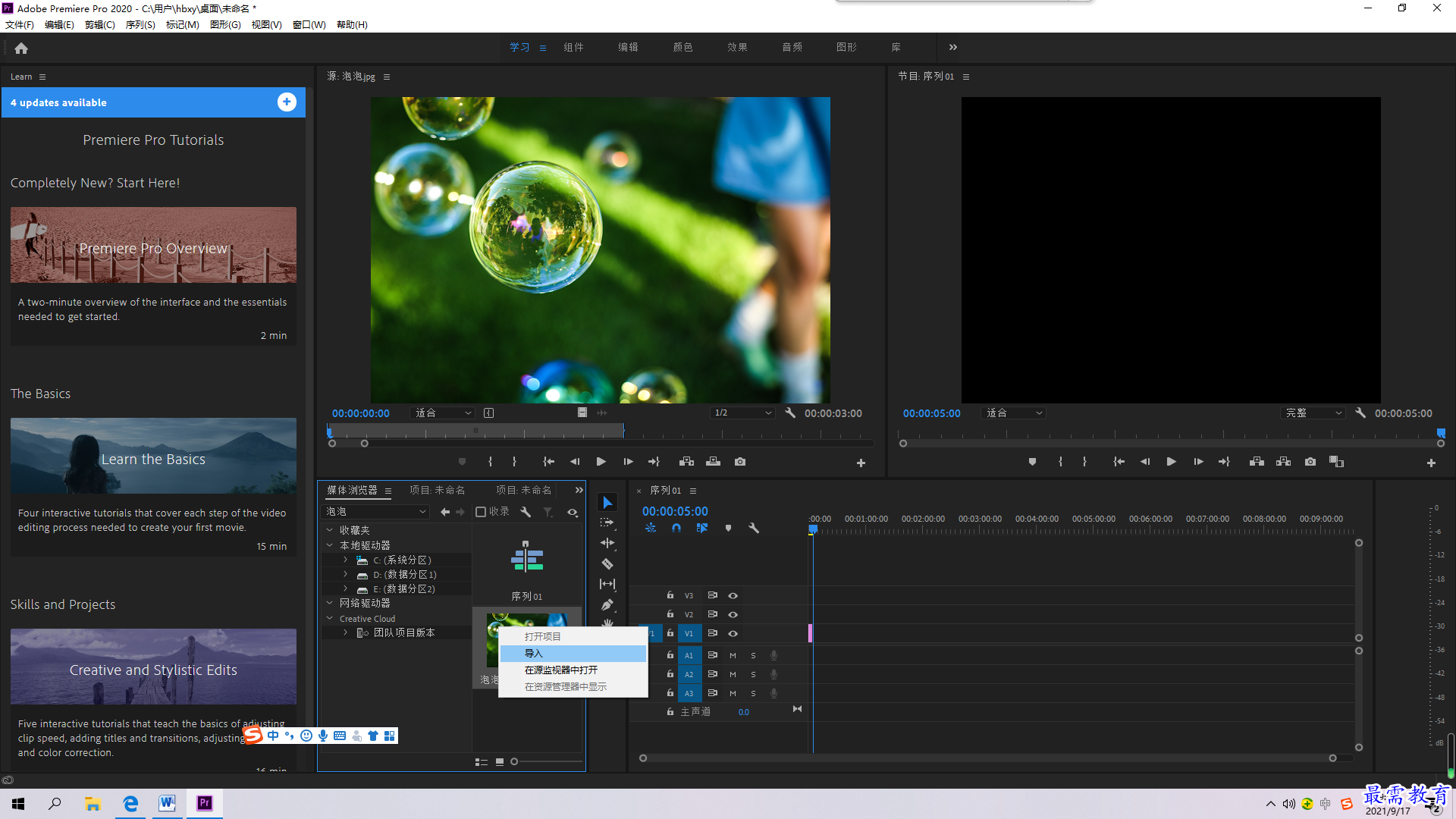Export frame in source monitor
This screenshot has height=819, width=1456.
click(x=740, y=461)
